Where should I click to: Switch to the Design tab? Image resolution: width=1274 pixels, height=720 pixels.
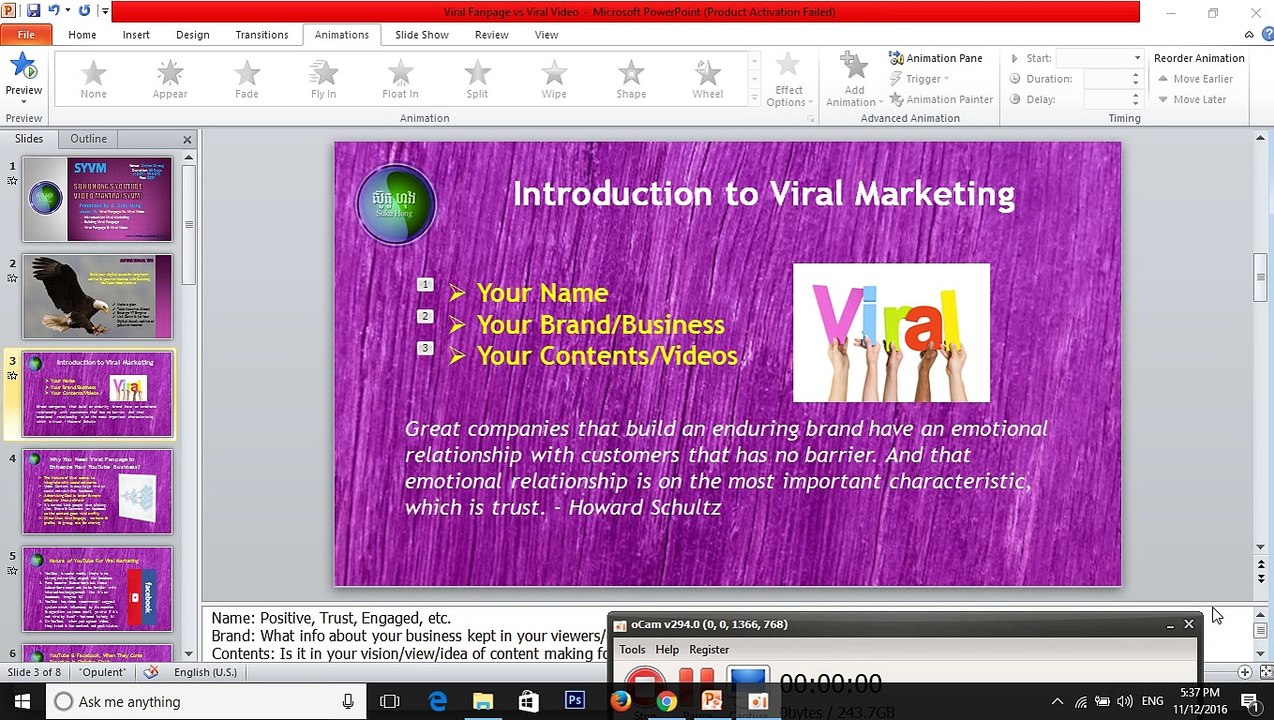point(193,34)
